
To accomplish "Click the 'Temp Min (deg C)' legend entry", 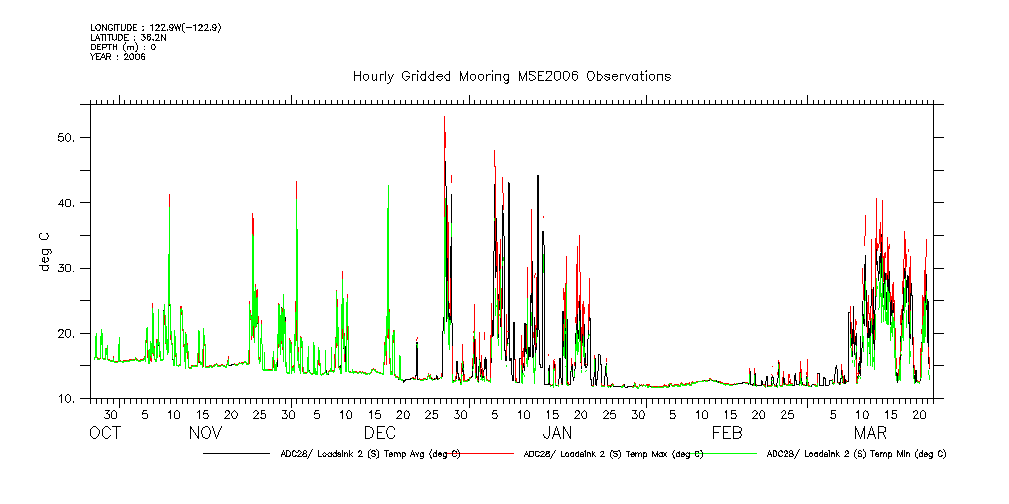I will coord(855,454).
